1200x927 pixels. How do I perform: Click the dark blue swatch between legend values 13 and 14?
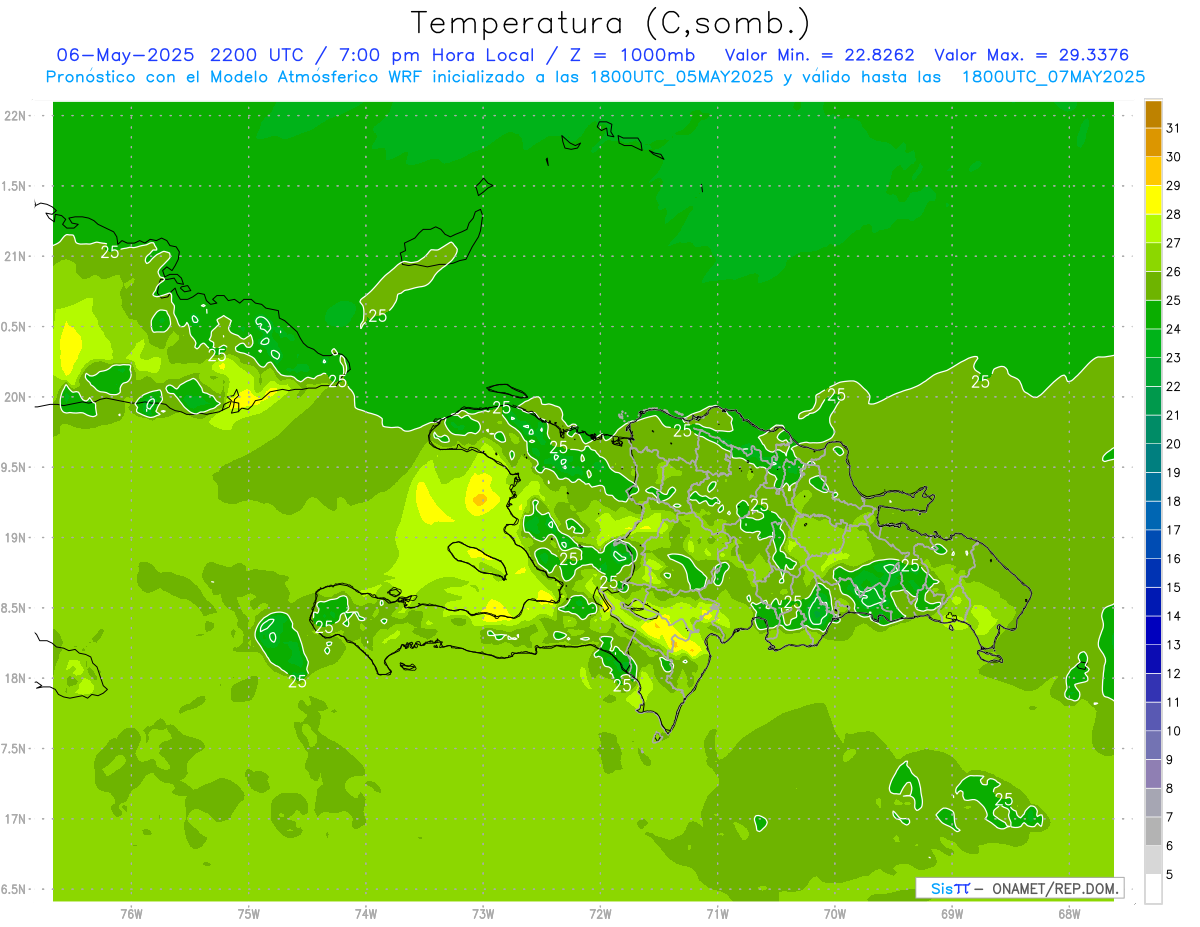point(1153,630)
